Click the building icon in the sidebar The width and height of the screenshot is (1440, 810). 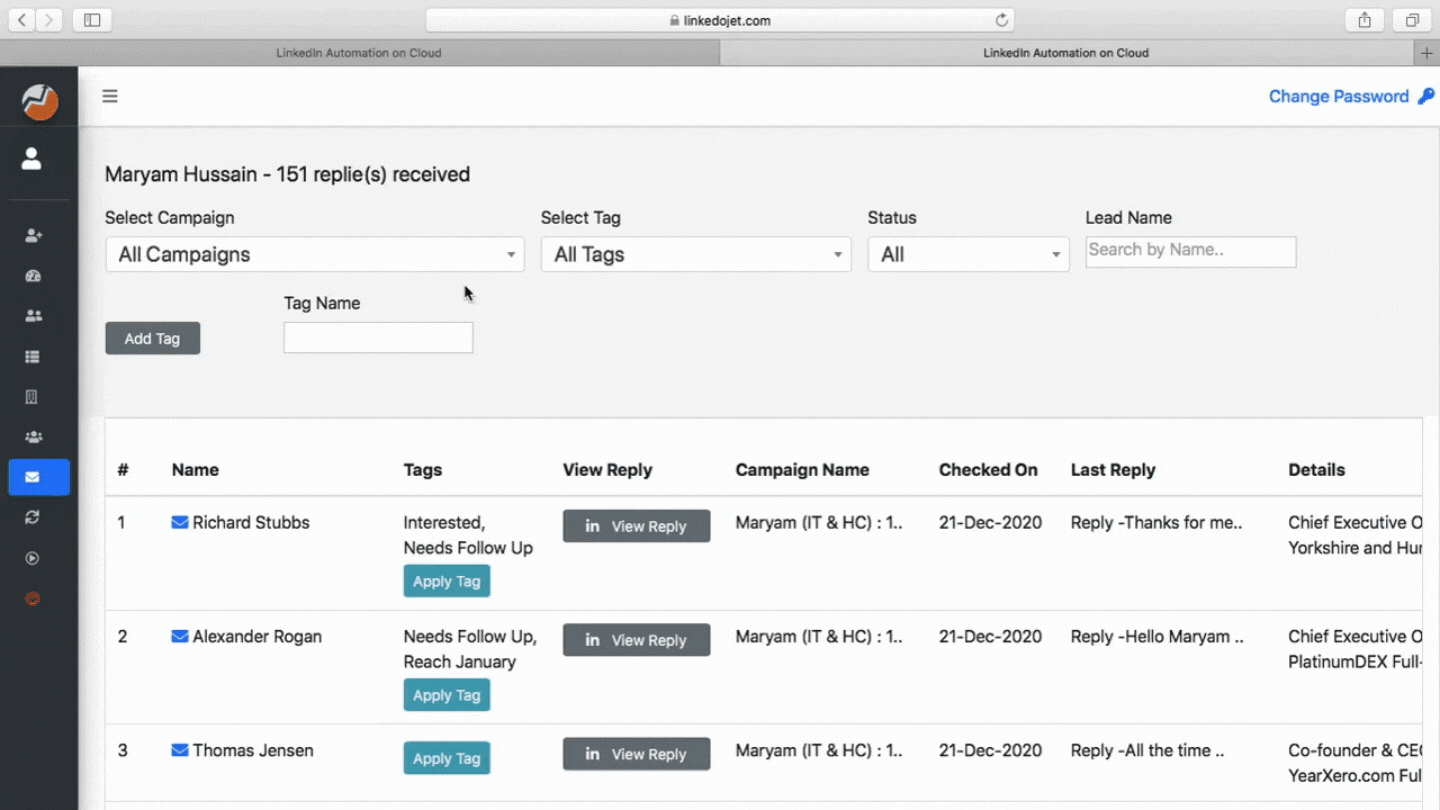tap(31, 397)
